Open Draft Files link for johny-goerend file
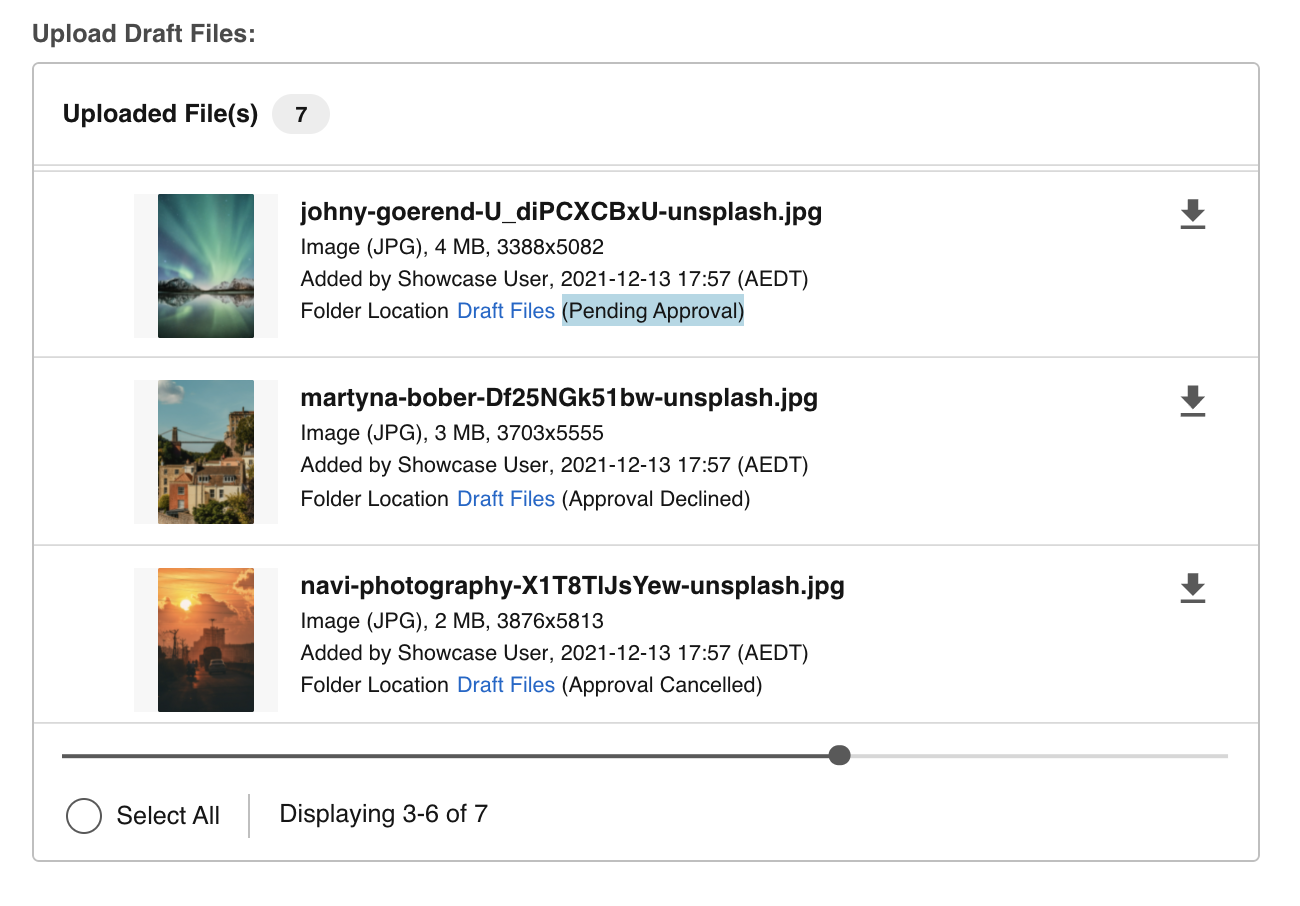This screenshot has height=906, width=1300. [x=505, y=311]
